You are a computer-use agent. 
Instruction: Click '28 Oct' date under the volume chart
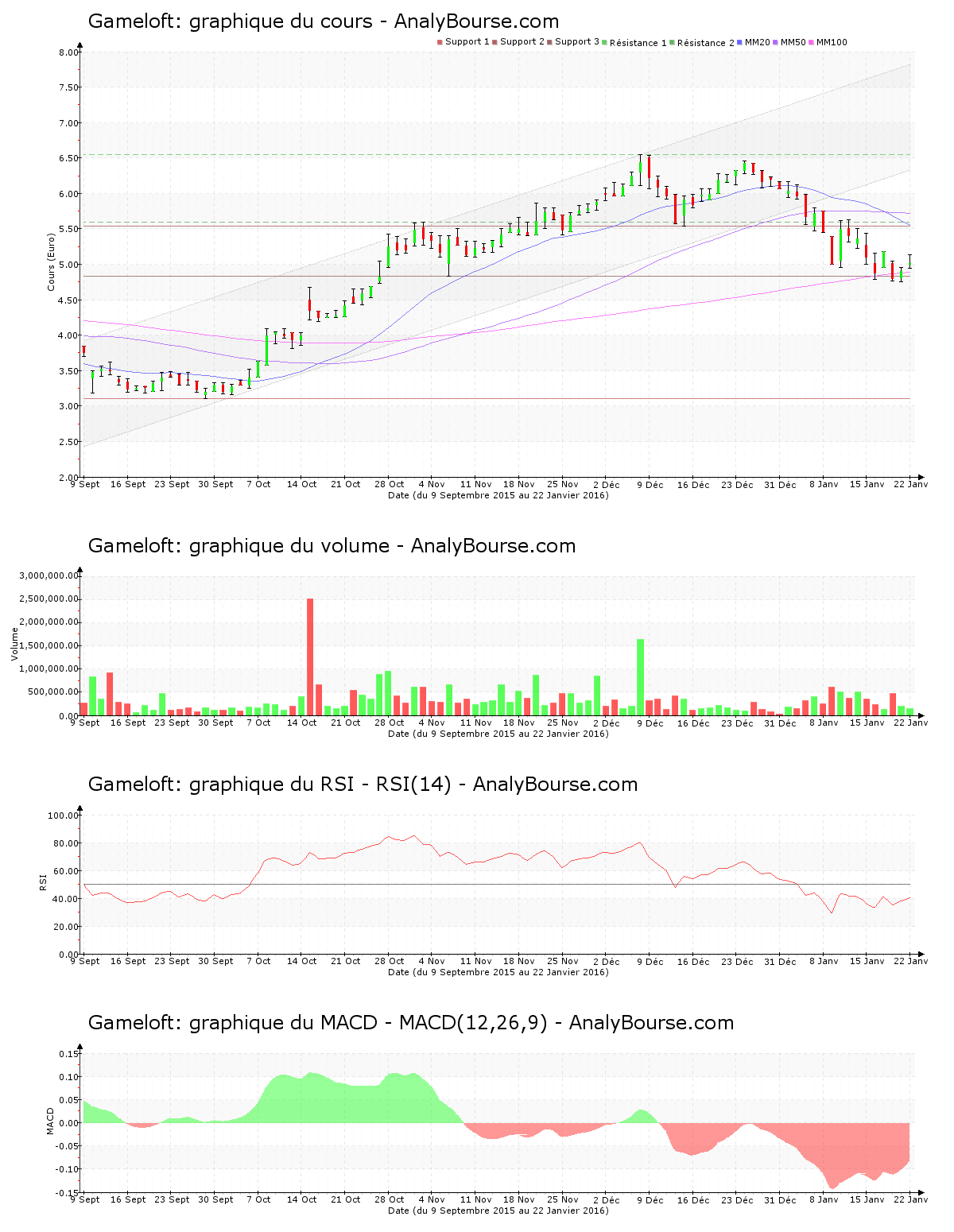390,723
